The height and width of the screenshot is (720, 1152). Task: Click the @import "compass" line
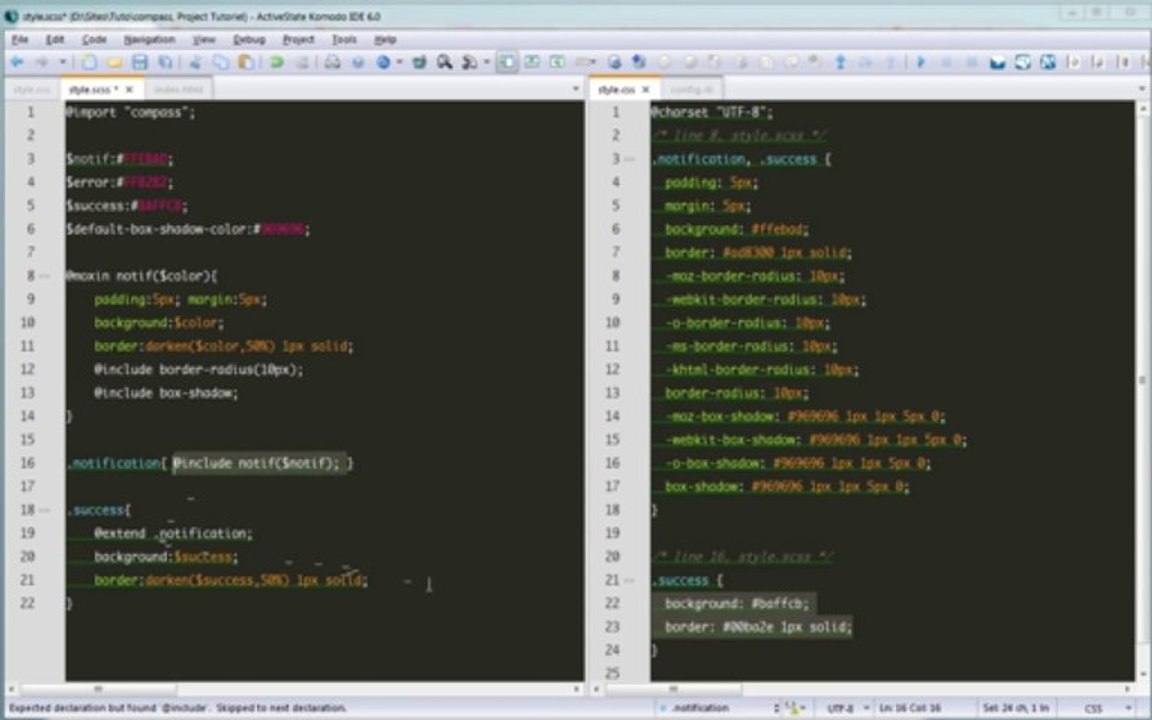tap(131, 112)
